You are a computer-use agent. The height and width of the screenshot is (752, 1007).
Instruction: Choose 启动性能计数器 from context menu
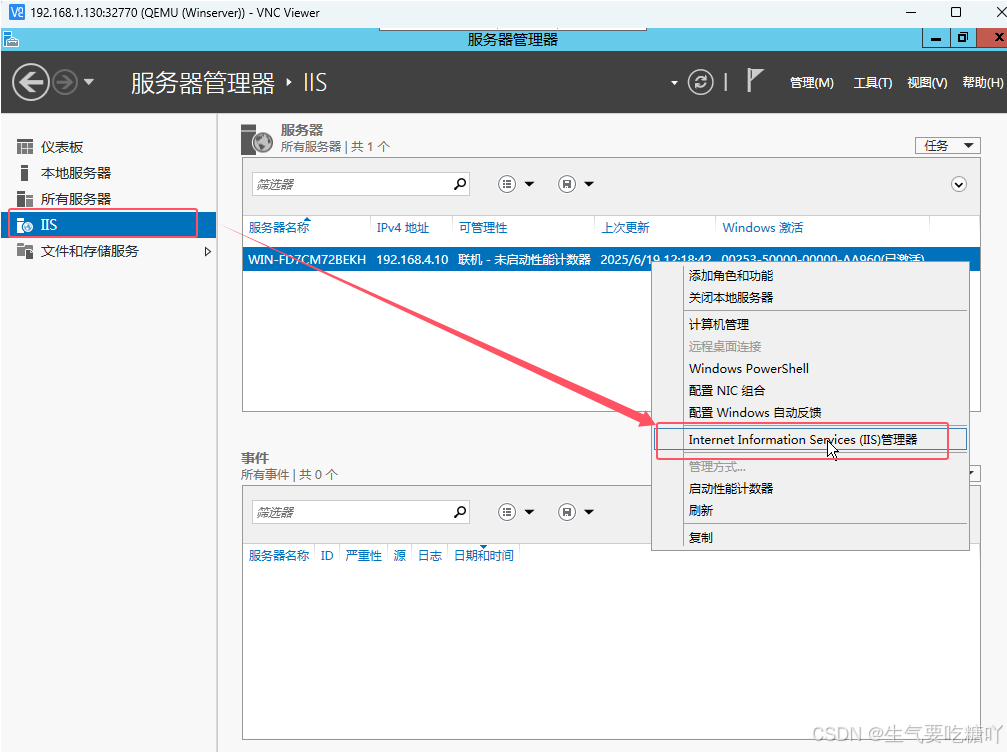point(731,489)
